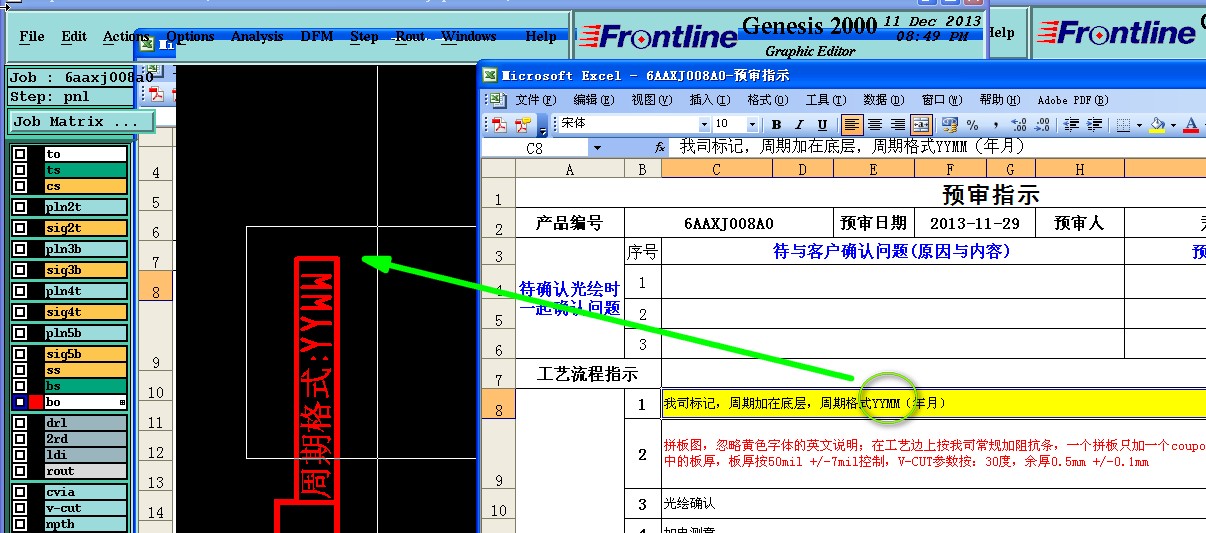Image resolution: width=1206 pixels, height=533 pixels.
Task: Open the 文件(F) menu in Excel
Action: tap(535, 100)
